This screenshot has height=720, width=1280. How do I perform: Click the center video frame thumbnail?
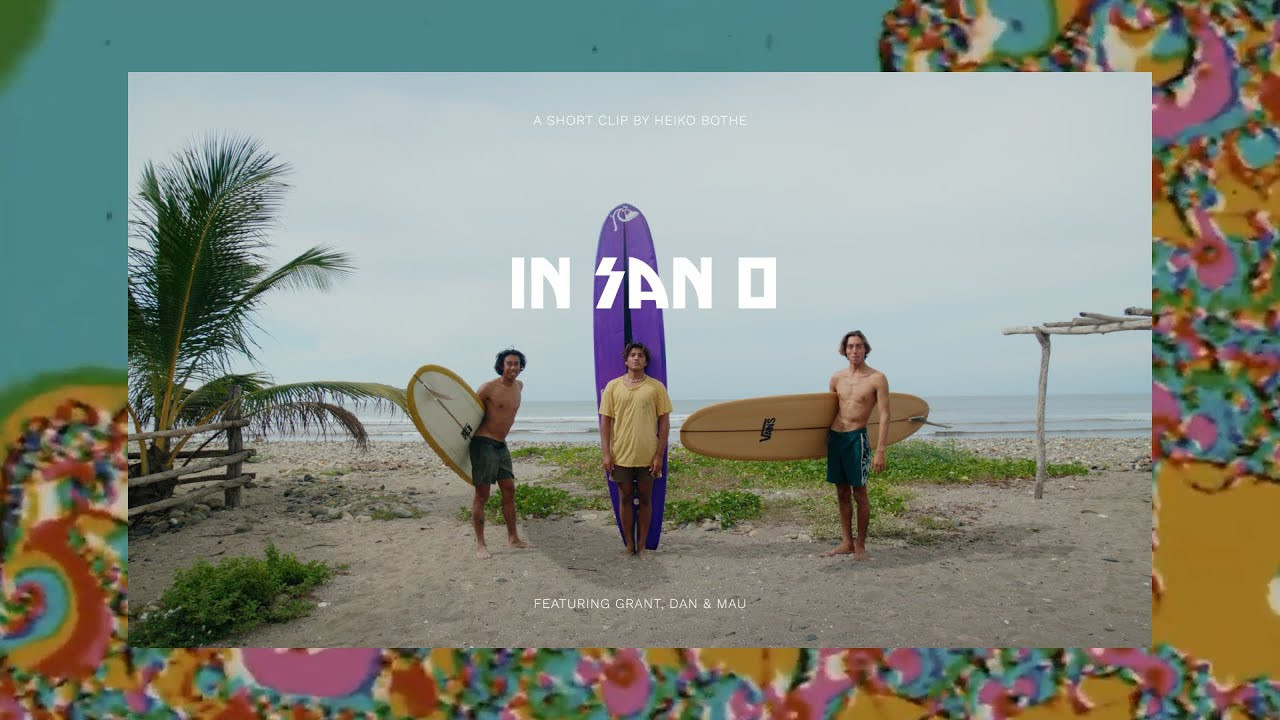tap(640, 360)
